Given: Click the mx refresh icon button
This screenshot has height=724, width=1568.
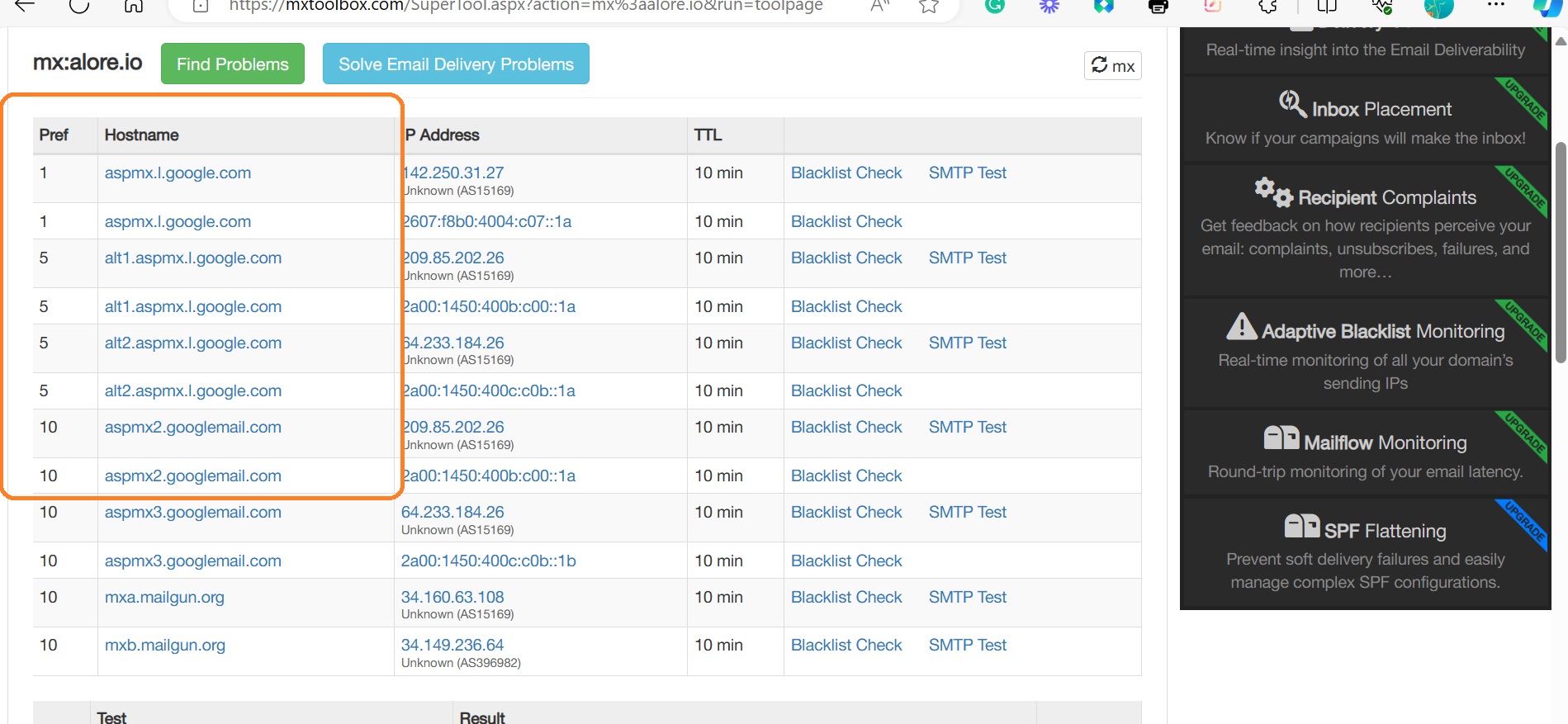Looking at the screenshot, I should pos(1112,65).
